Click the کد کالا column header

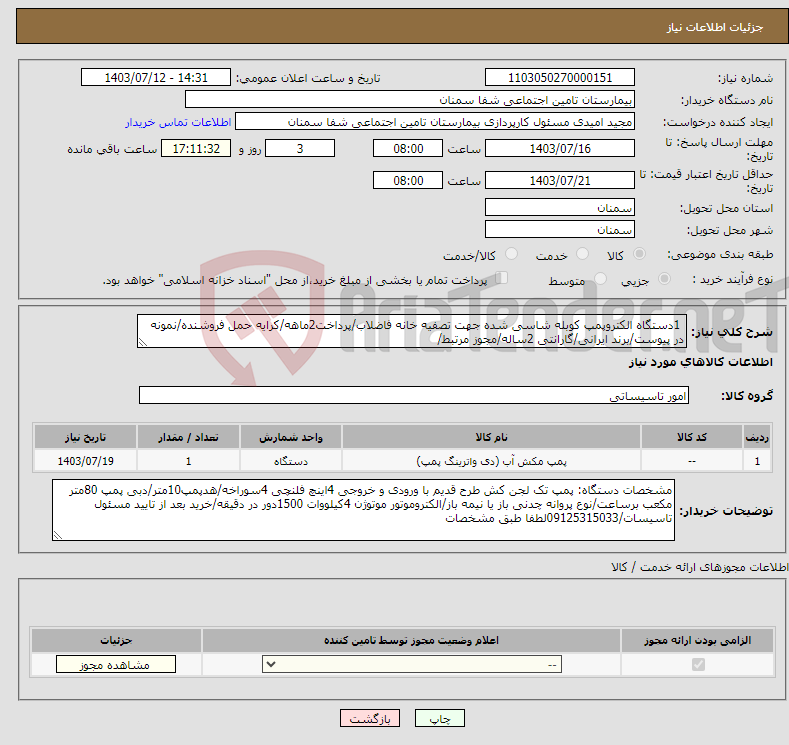[x=692, y=437]
